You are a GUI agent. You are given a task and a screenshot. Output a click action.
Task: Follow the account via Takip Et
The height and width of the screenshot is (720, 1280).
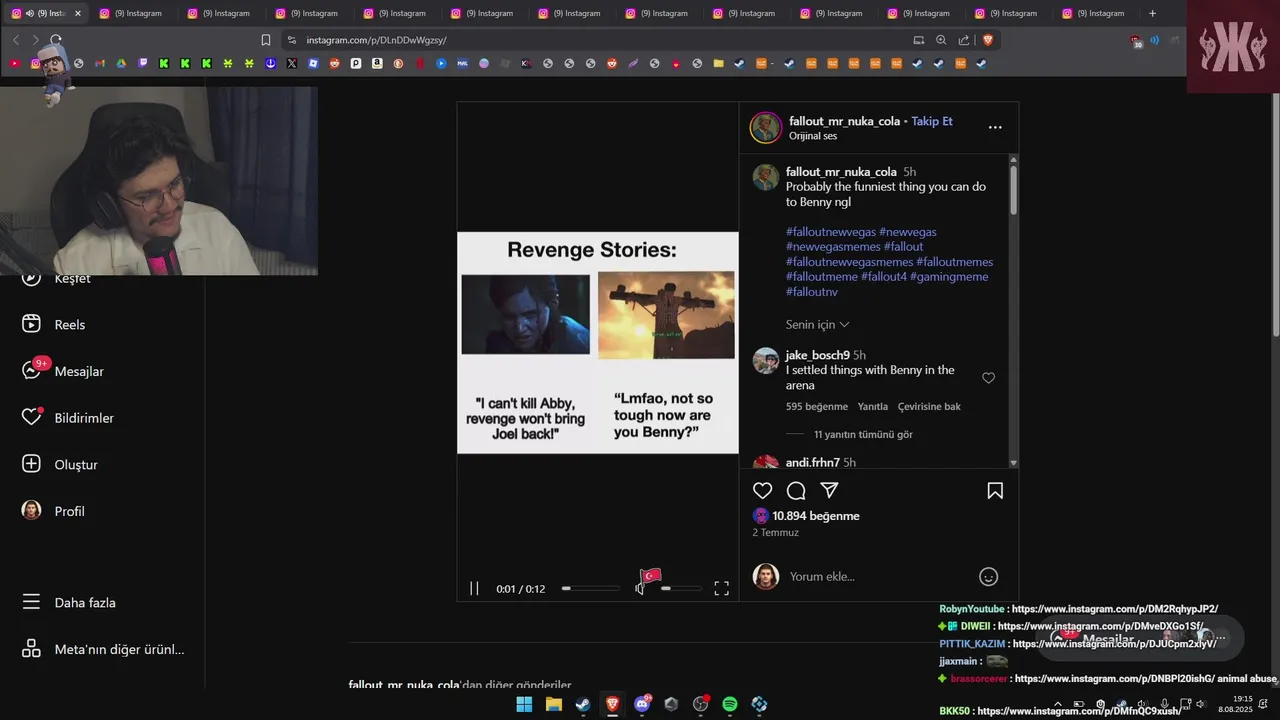932,121
